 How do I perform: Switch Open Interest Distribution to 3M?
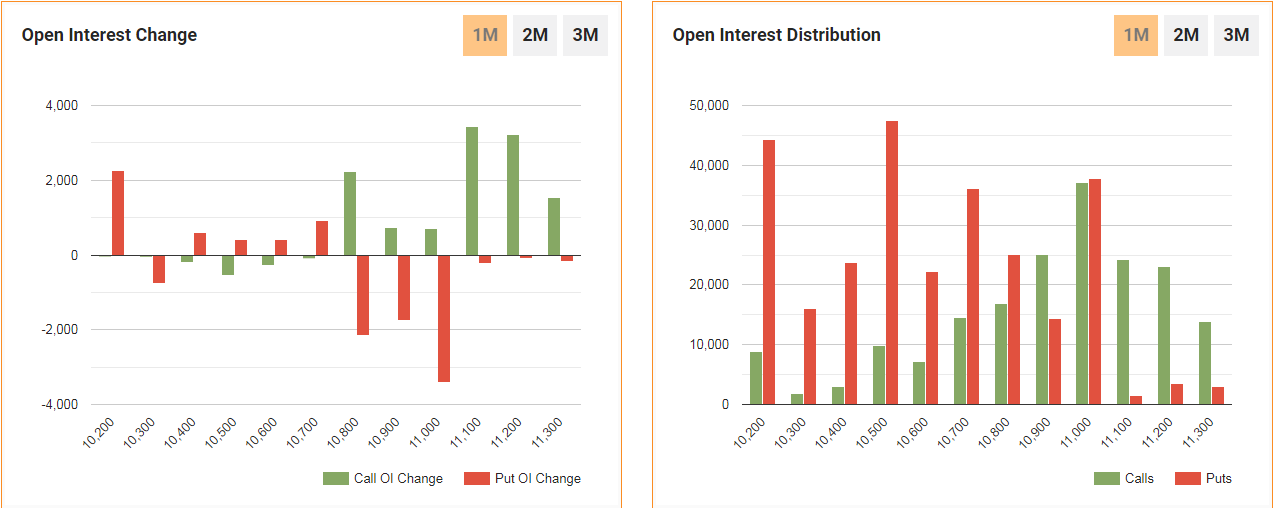pos(1236,35)
